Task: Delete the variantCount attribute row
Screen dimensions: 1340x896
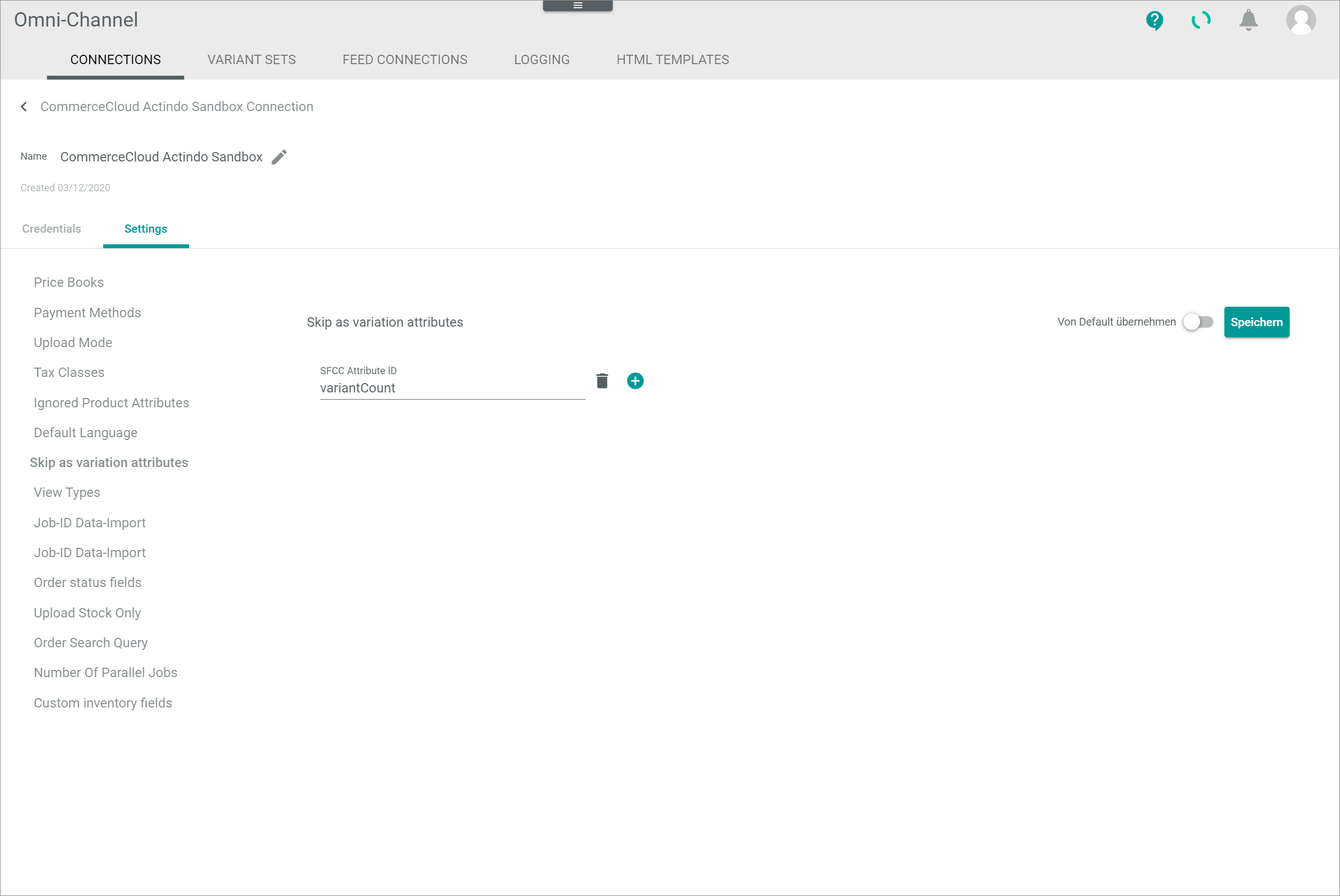Action: click(x=602, y=381)
